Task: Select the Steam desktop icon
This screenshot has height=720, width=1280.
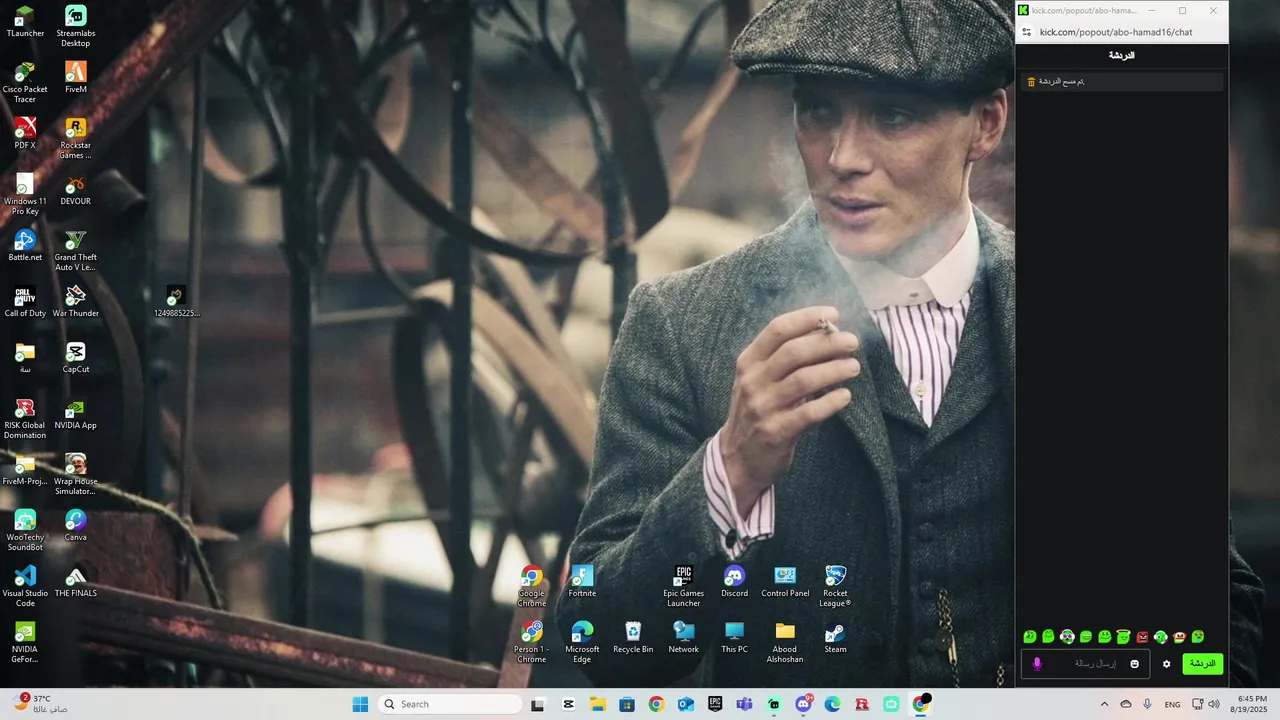Action: (836, 638)
